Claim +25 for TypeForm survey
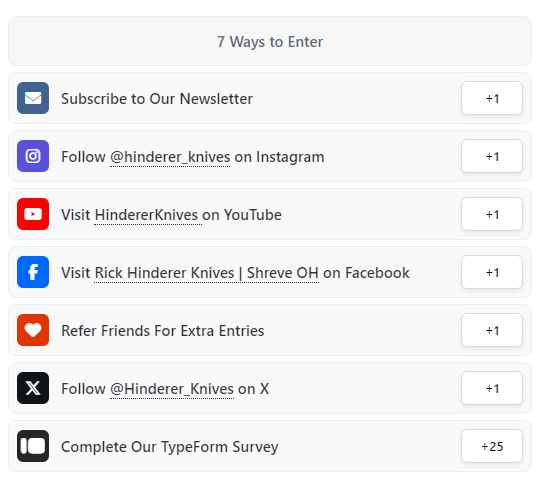540x478 pixels. (x=492, y=446)
